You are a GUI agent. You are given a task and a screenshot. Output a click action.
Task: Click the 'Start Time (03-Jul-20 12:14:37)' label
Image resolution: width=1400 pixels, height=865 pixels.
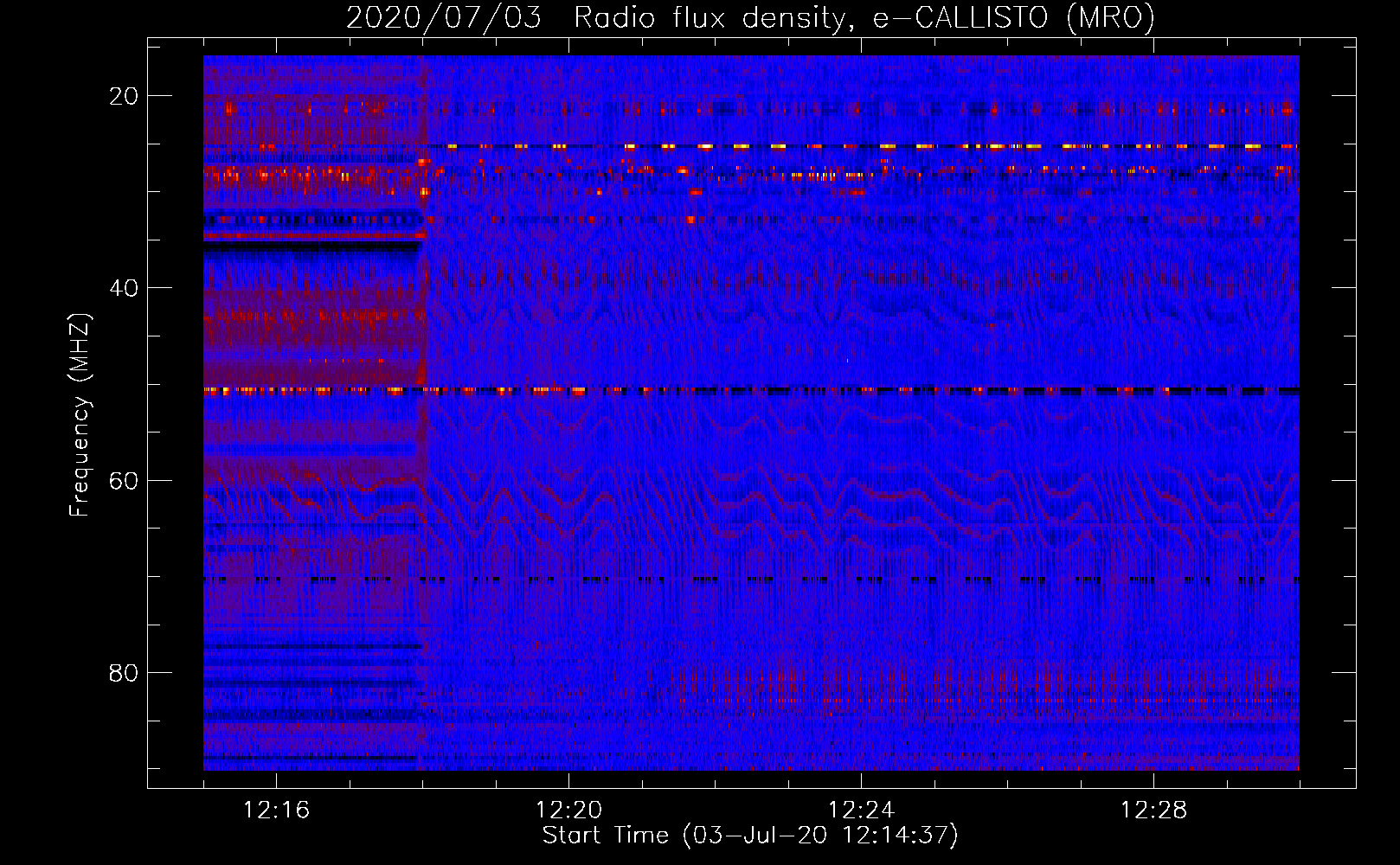750,836
